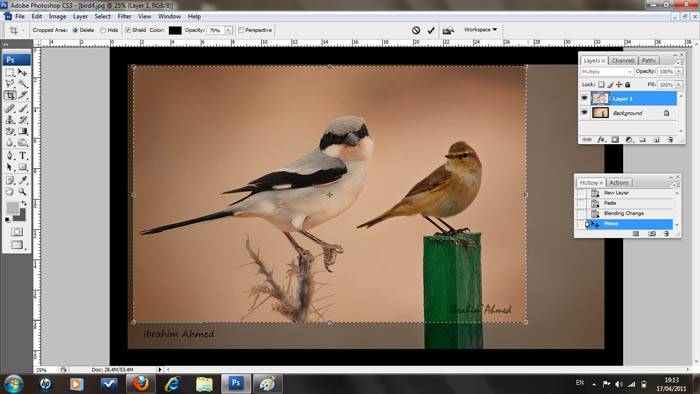This screenshot has height=394, width=700.
Task: Switch to the Actions tab
Action: click(619, 182)
